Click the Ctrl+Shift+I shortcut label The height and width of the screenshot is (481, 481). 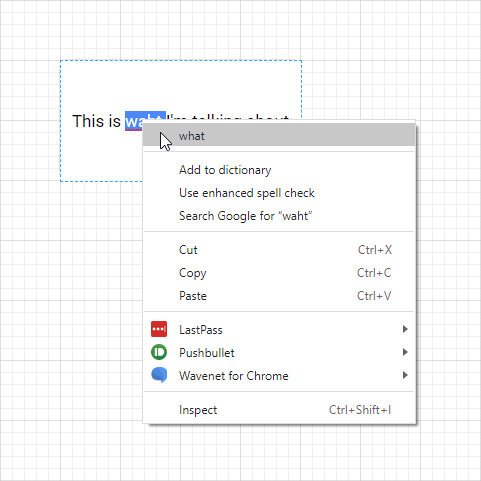click(x=360, y=410)
